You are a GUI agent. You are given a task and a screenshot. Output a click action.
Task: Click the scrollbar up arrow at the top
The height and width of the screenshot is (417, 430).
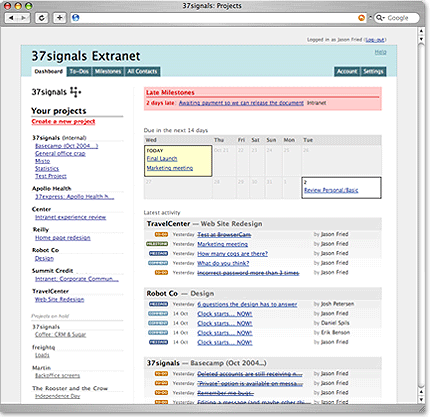pyautogui.click(x=421, y=31)
